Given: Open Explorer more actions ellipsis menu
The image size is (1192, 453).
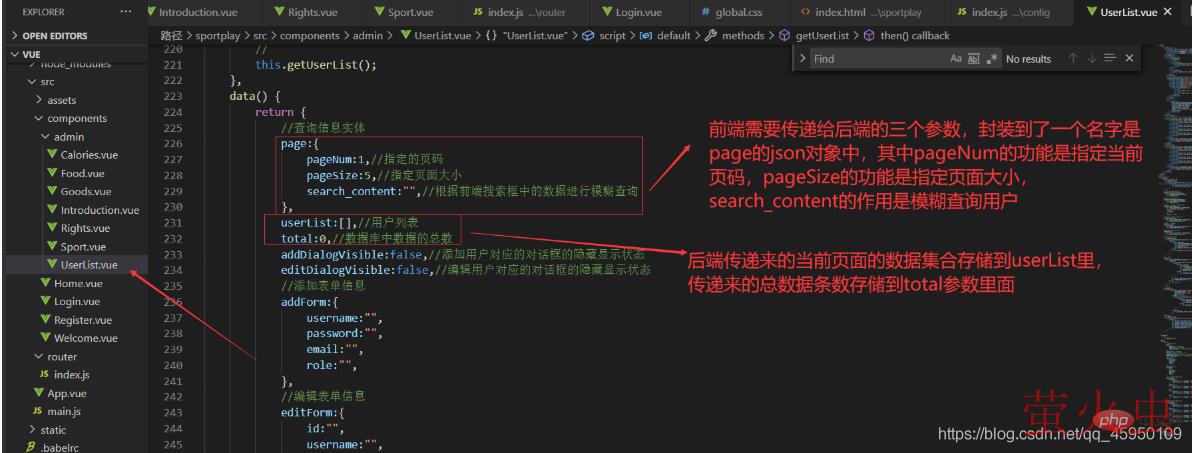Looking at the screenshot, I should coord(126,12).
